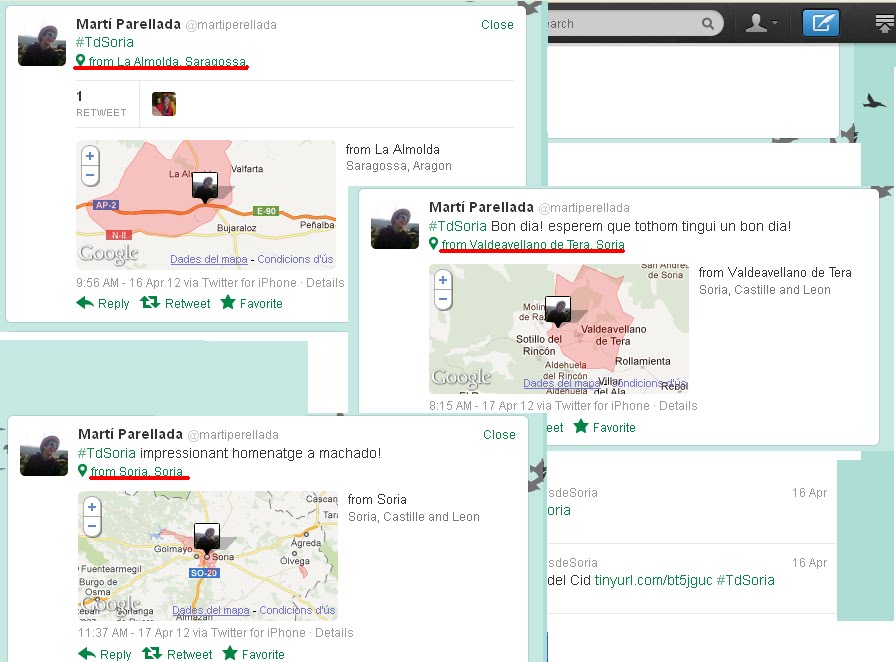Open Martí Parellada name in first tweet
Image resolution: width=896 pixels, height=662 pixels.
click(129, 24)
